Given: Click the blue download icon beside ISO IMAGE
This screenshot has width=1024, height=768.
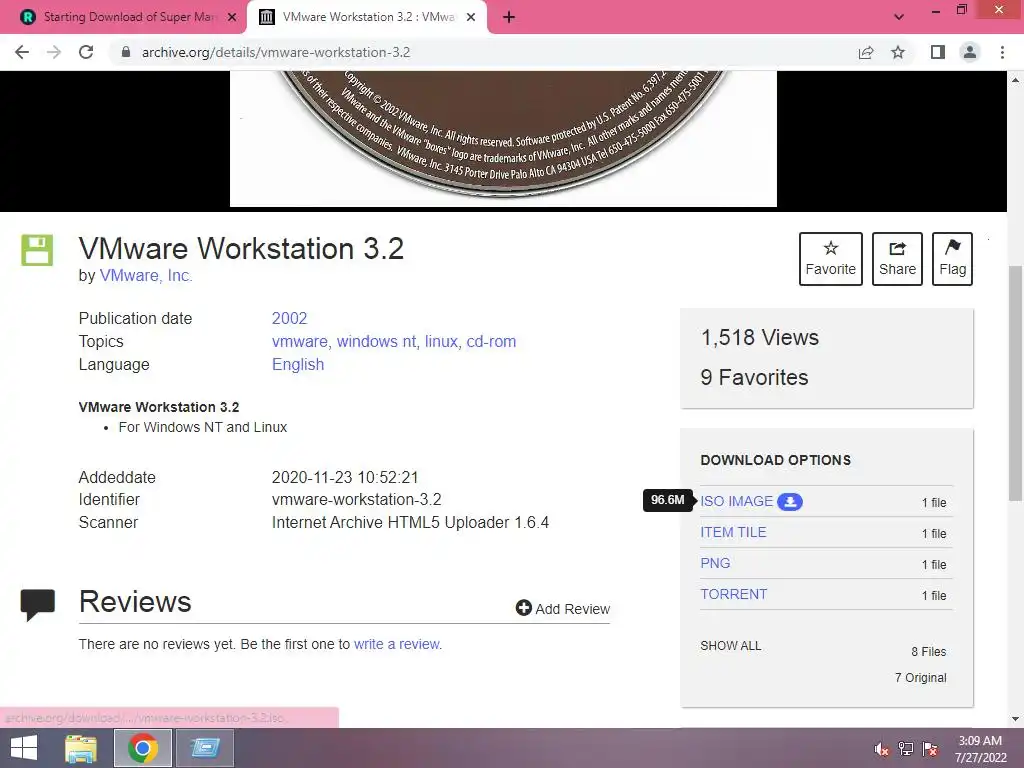Looking at the screenshot, I should (x=790, y=502).
